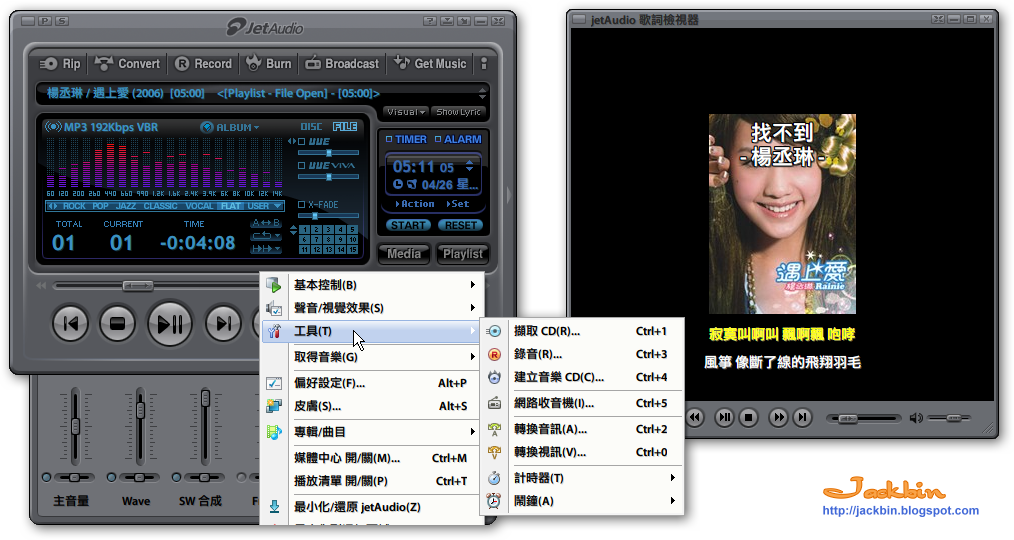Toggle the 主音量 mute radio button
This screenshot has height=540, width=1014.
click(47, 477)
